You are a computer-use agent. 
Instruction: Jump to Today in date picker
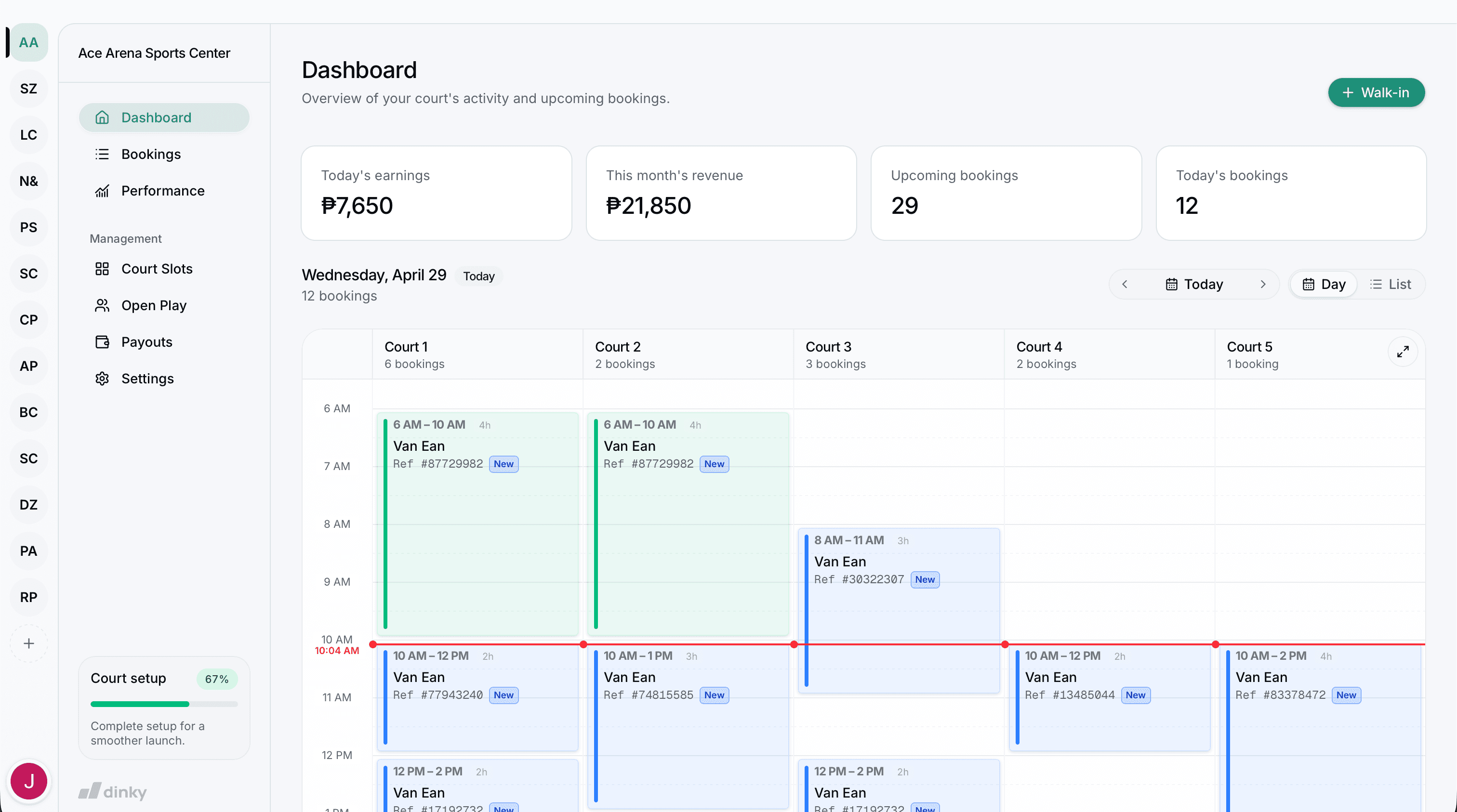1194,285
